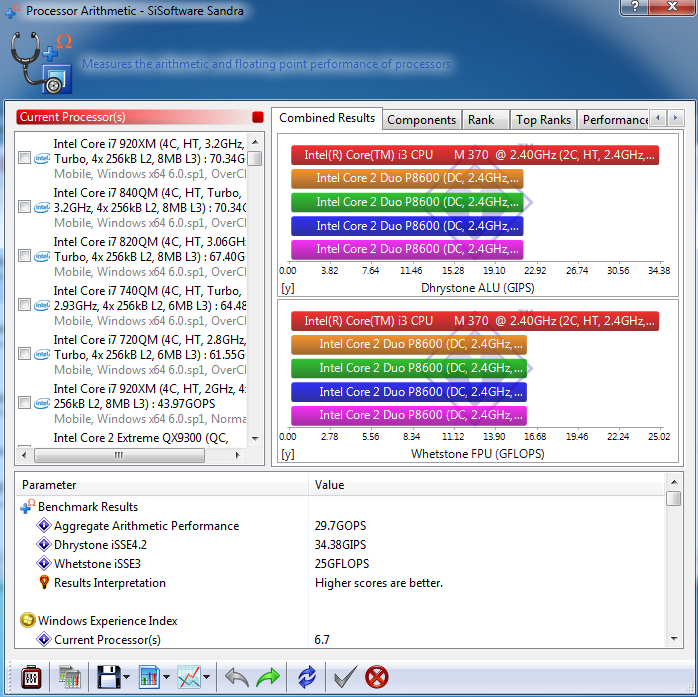
Task: Select the Intel Core 2 Extreme QX9300 entry
Action: pos(141,438)
